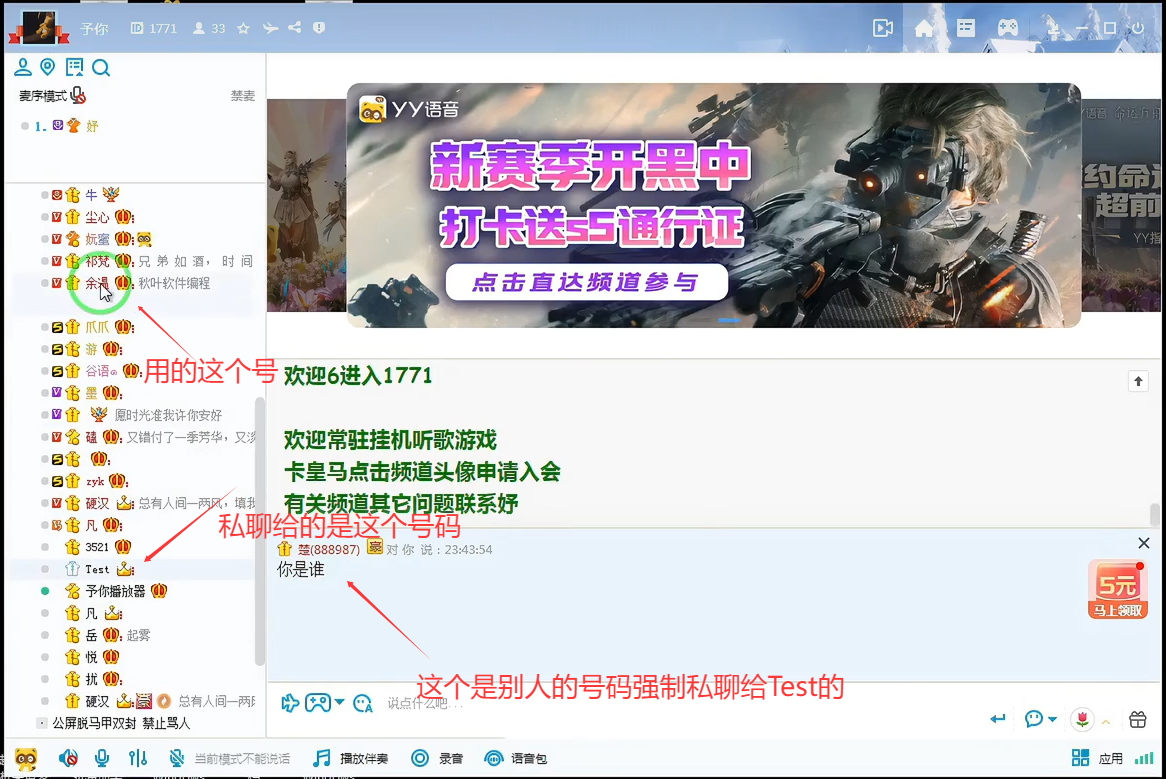Toggle the 禁麦 mic restriction
Screen dimensions: 1166x779
click(242, 96)
